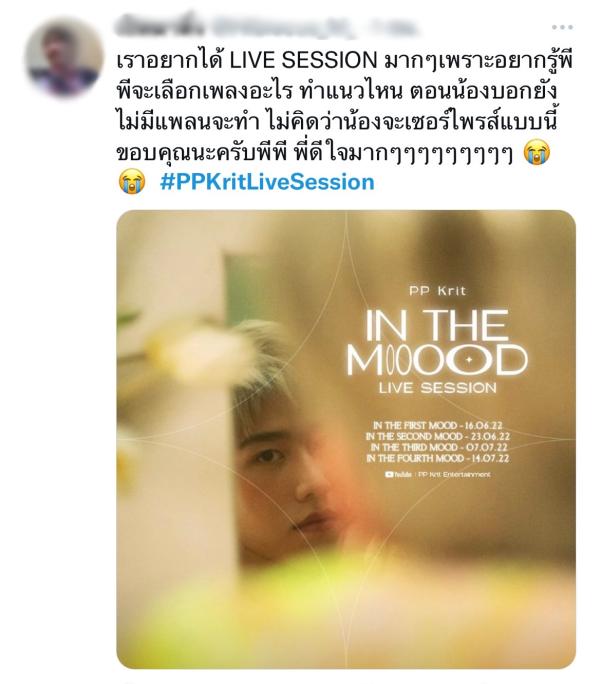
Task: Click the blurred display name of the author
Action: (160, 26)
